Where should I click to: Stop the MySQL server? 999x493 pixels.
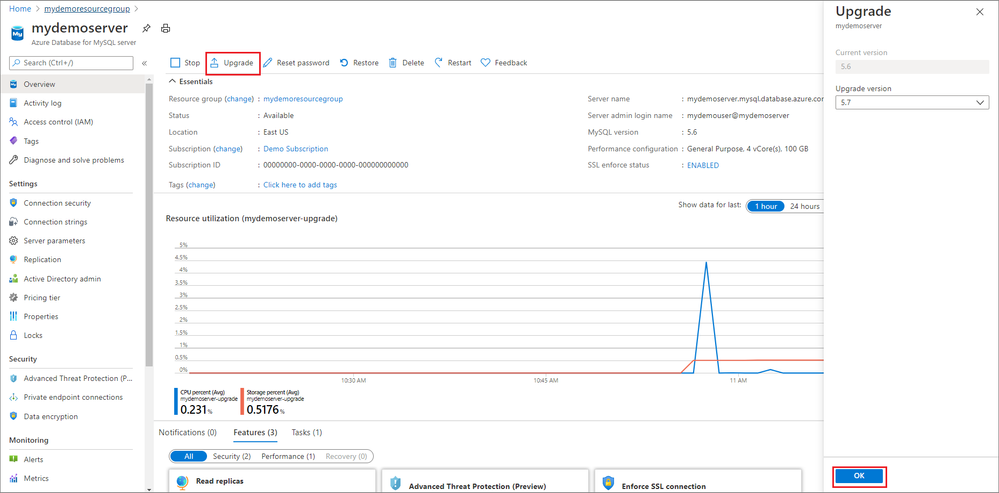[185, 62]
